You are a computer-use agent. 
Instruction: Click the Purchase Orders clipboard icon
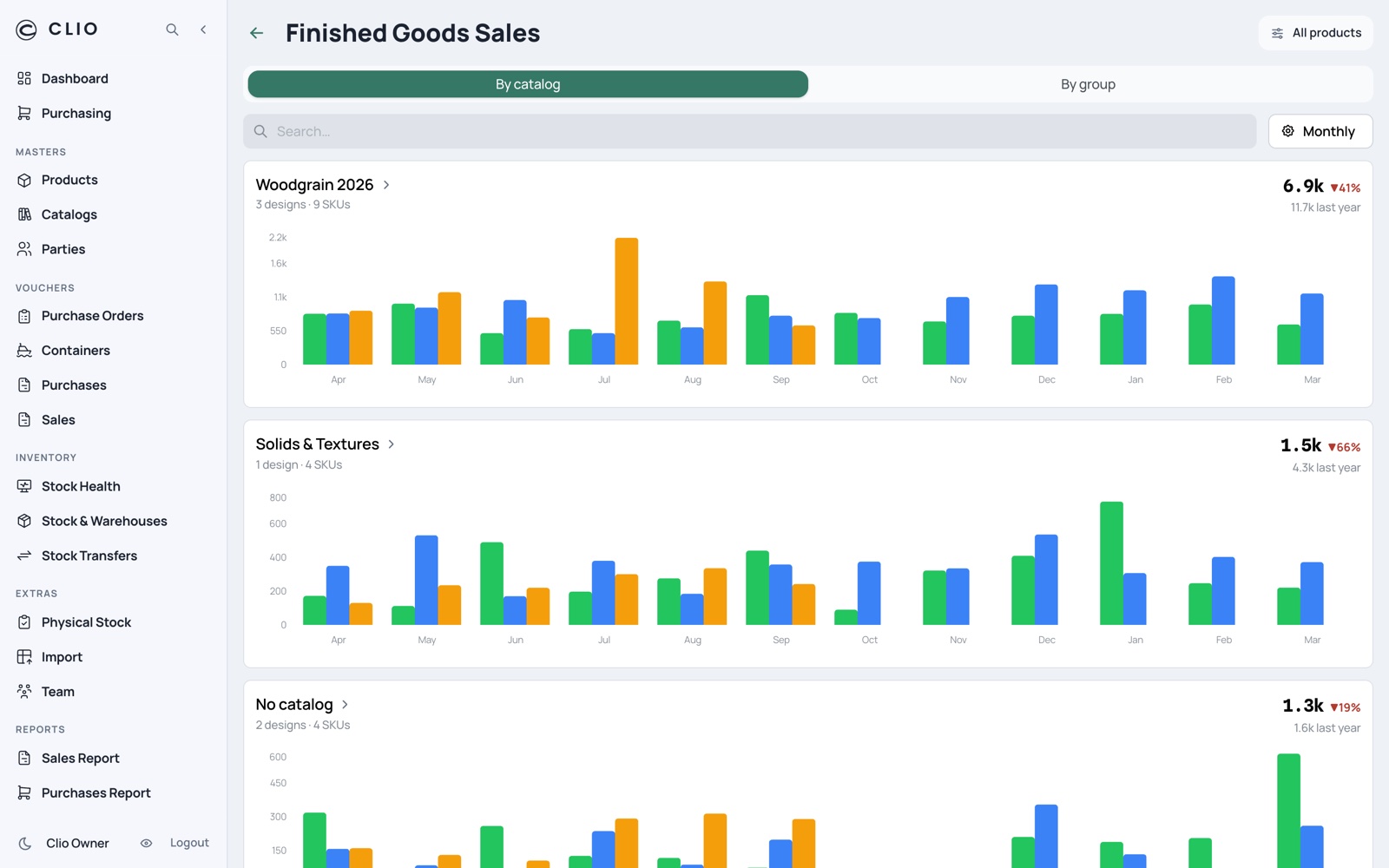(x=24, y=316)
